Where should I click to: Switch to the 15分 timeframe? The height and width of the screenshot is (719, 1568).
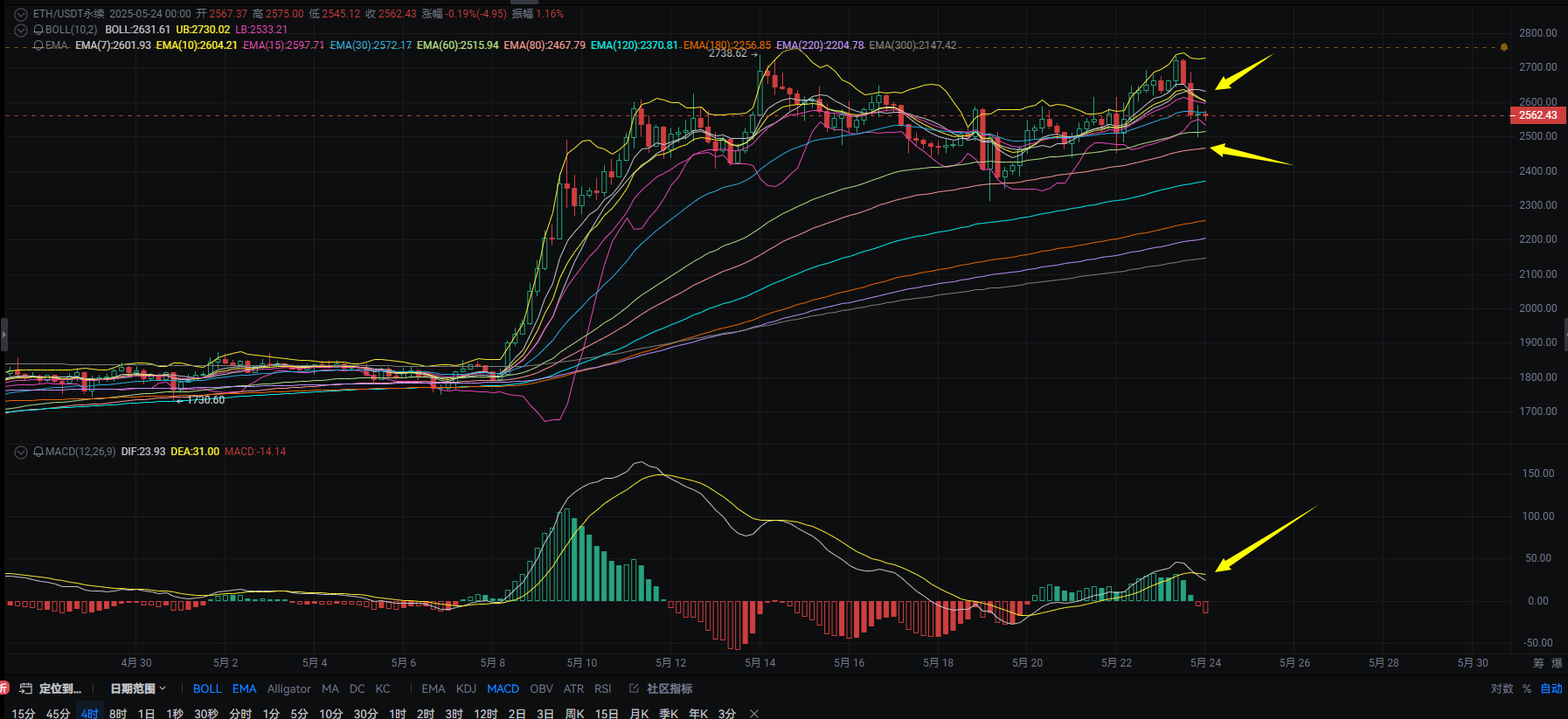click(24, 714)
